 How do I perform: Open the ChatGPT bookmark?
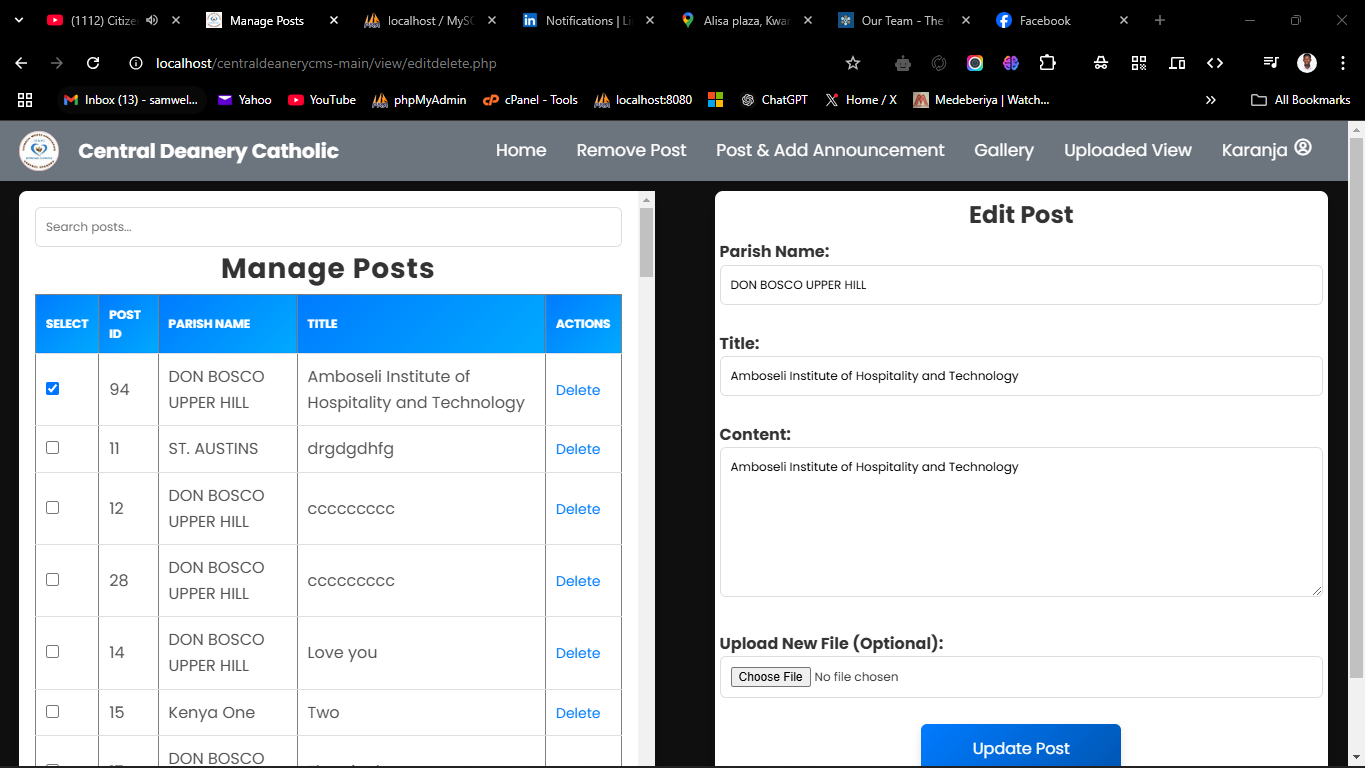(x=774, y=100)
